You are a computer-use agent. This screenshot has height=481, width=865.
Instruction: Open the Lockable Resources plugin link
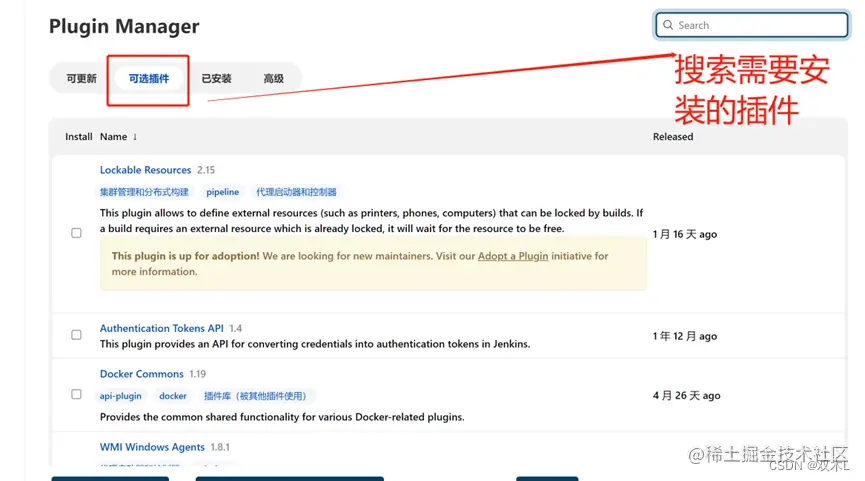coord(145,170)
